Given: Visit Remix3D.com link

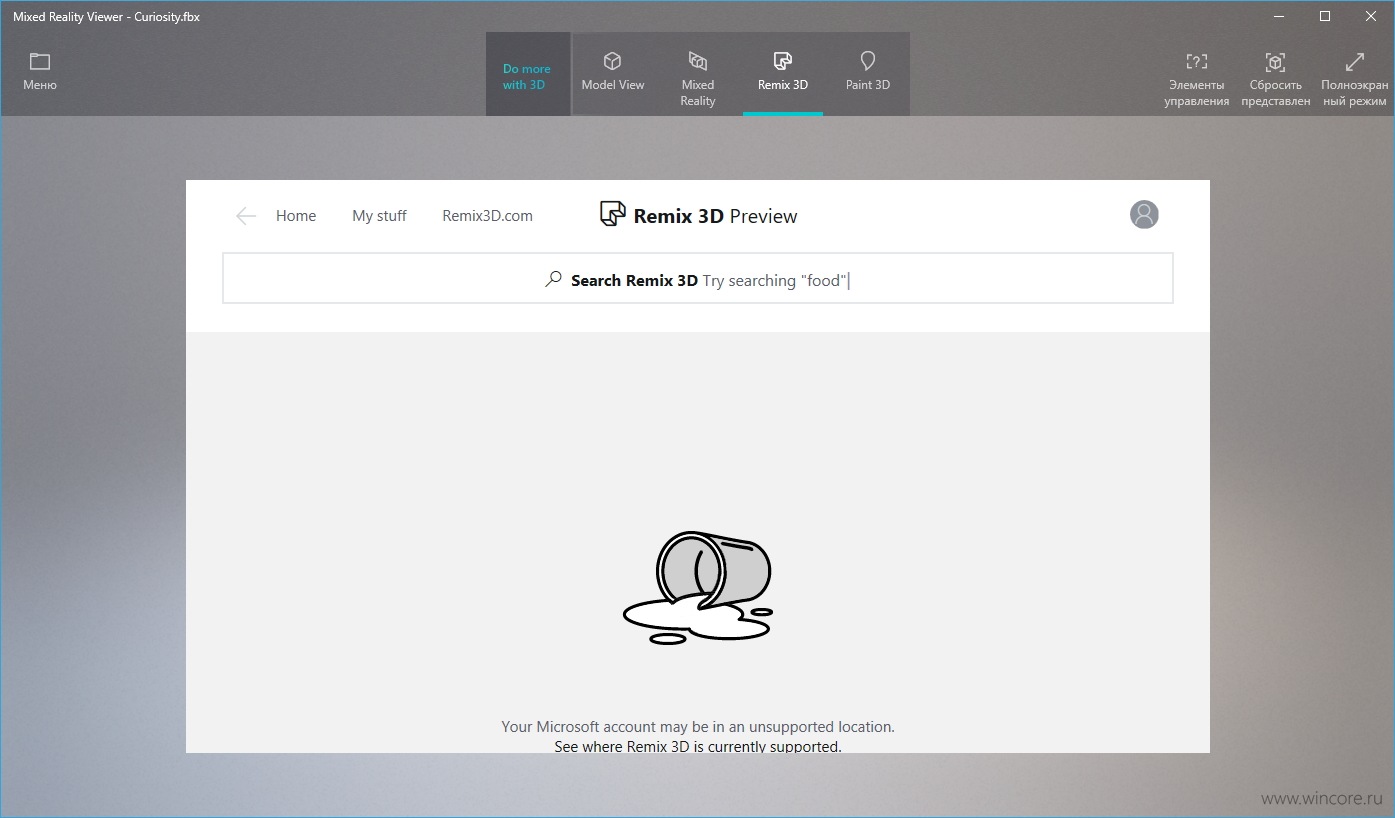Looking at the screenshot, I should point(488,216).
